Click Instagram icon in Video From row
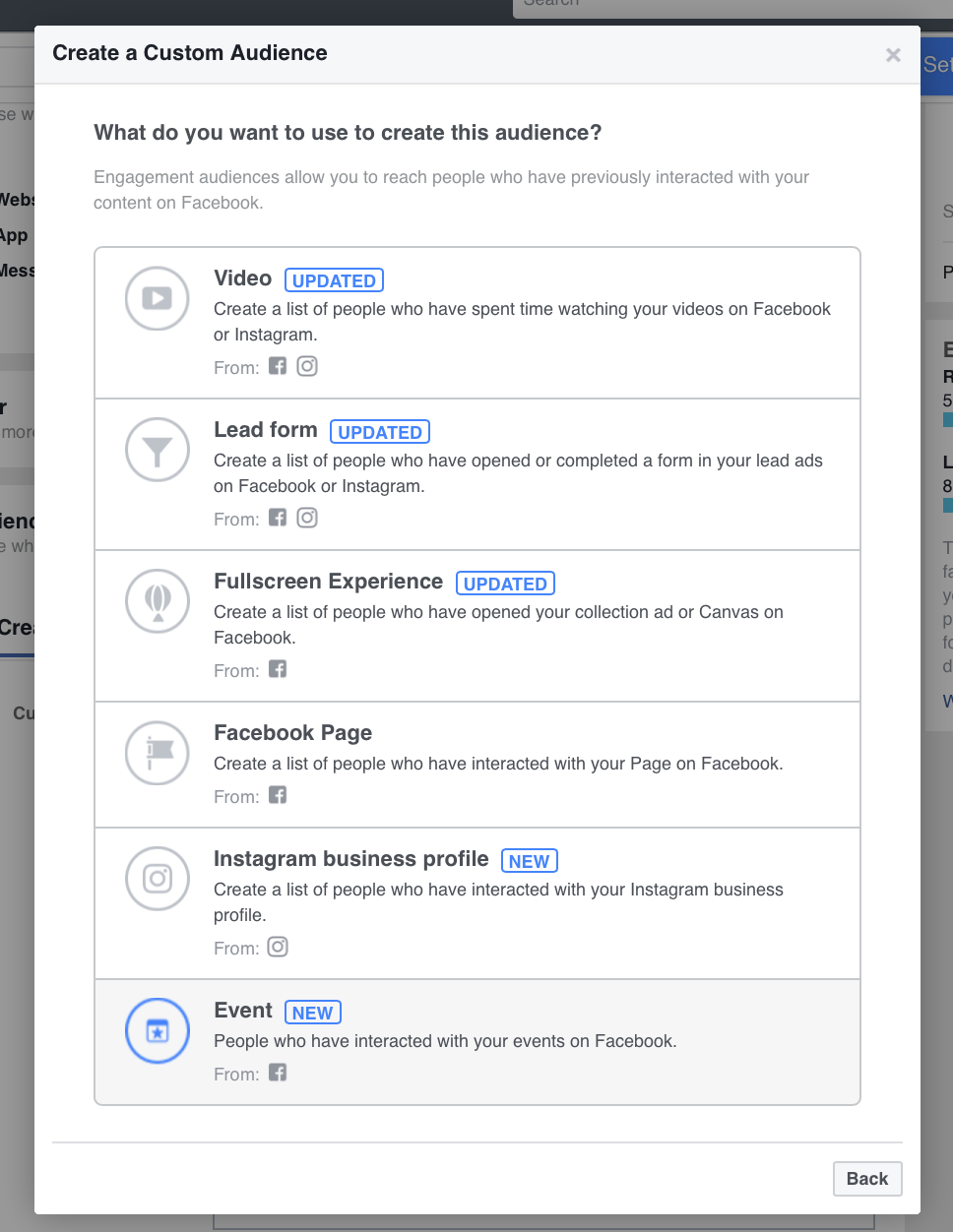The image size is (953, 1232). pos(307,366)
